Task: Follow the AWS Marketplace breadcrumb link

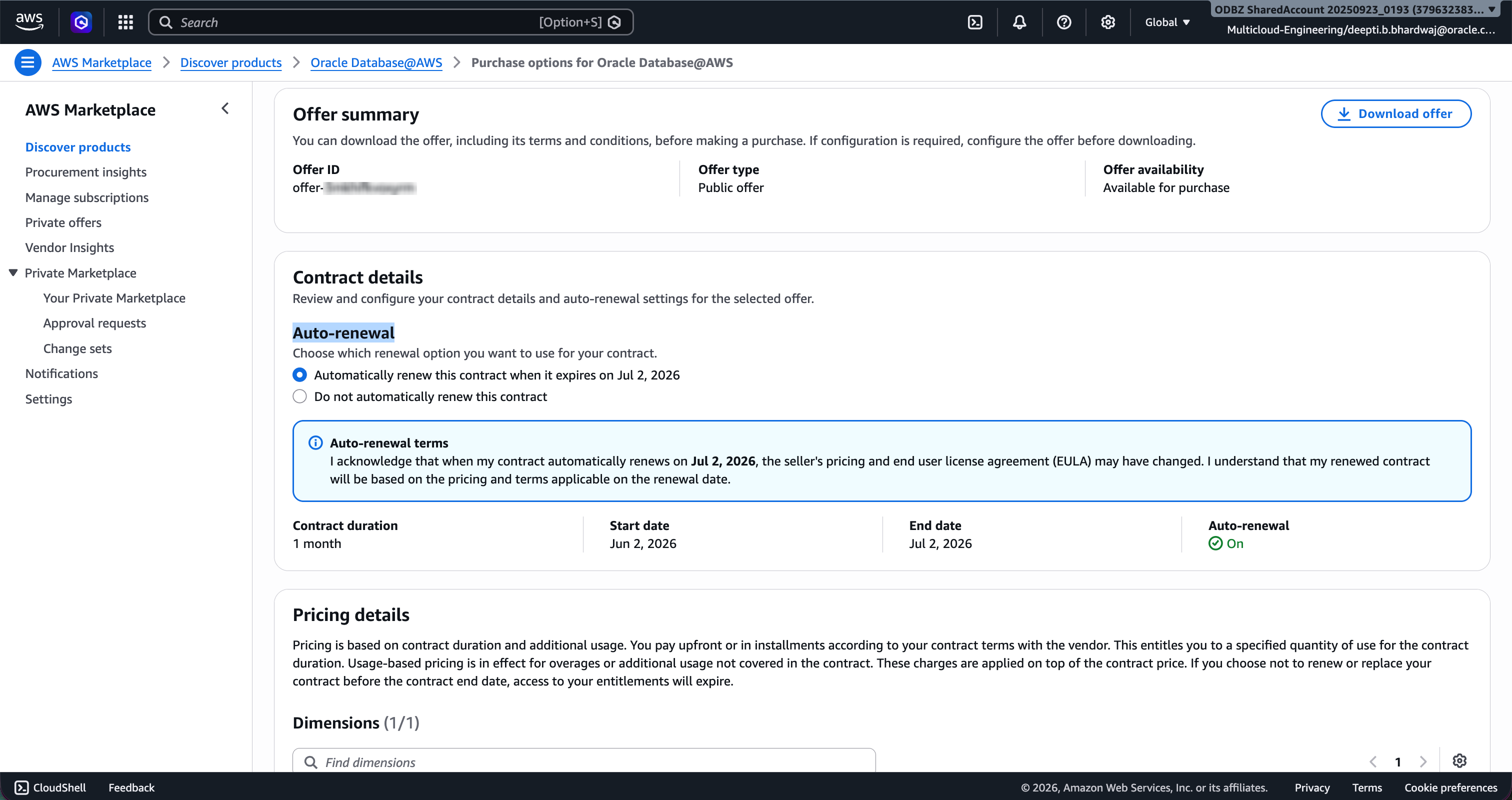Action: (101, 63)
